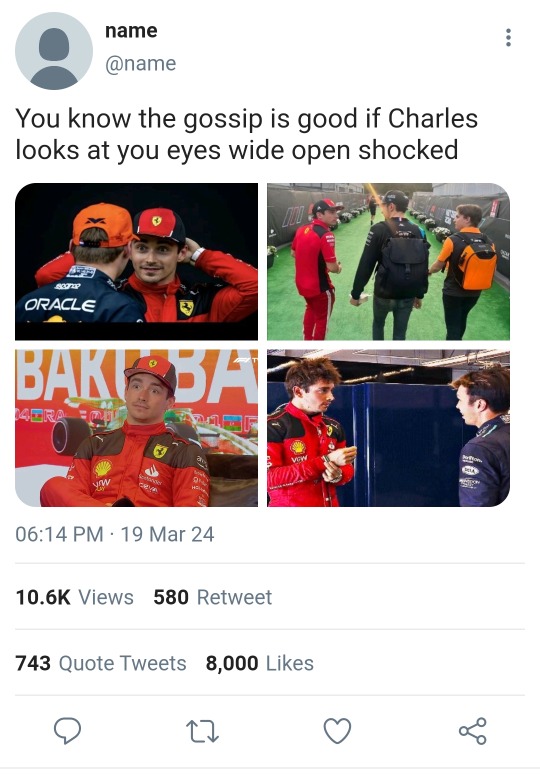Open the photo with the orange cap

(x=137, y=262)
